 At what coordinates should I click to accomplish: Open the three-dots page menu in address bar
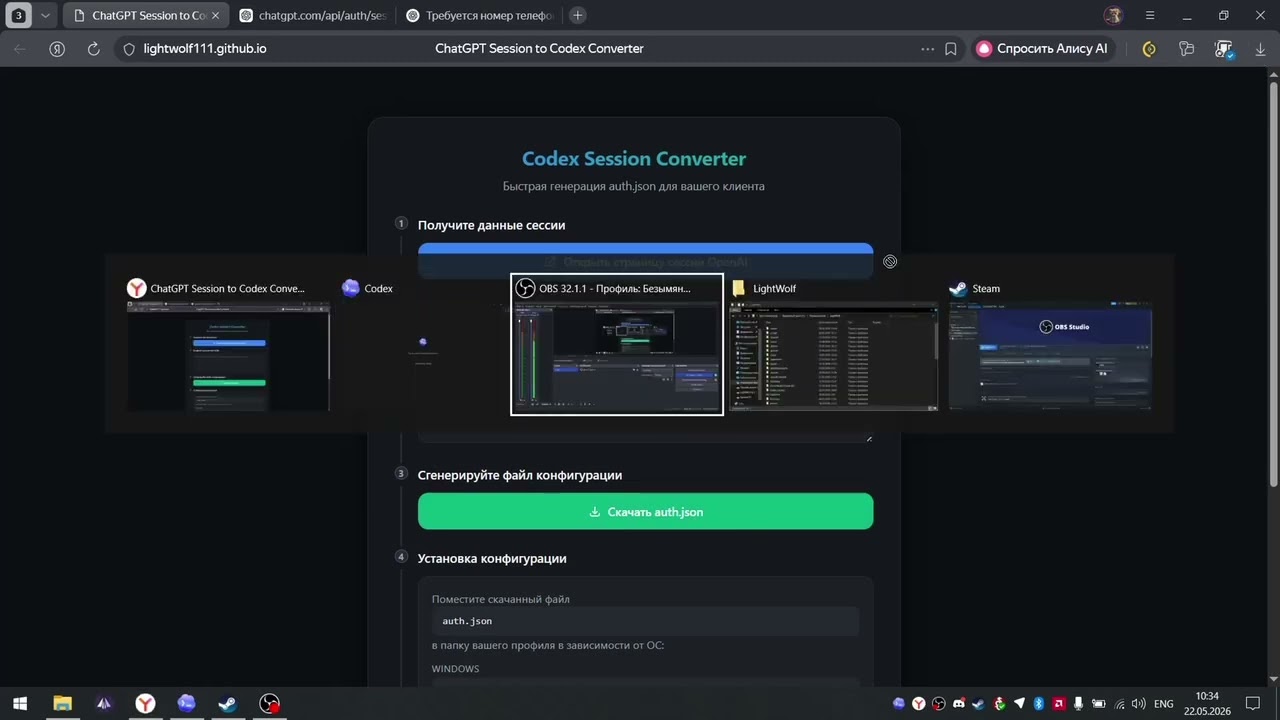(x=927, y=48)
